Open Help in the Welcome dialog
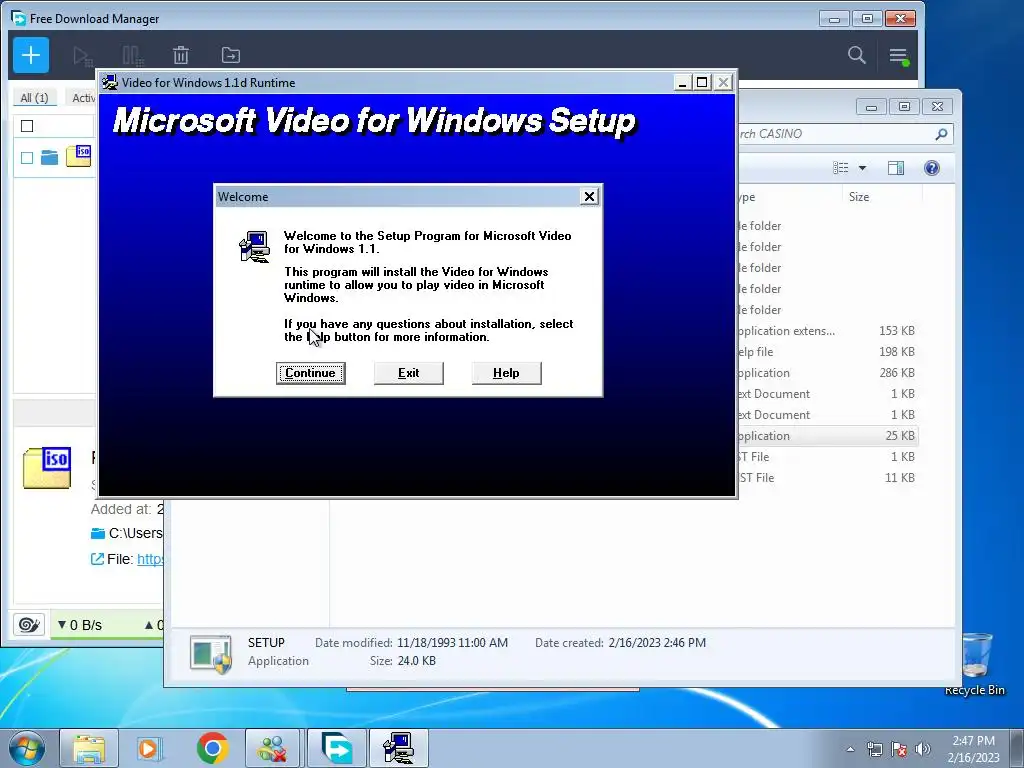The width and height of the screenshot is (1024, 768). pyautogui.click(x=506, y=373)
